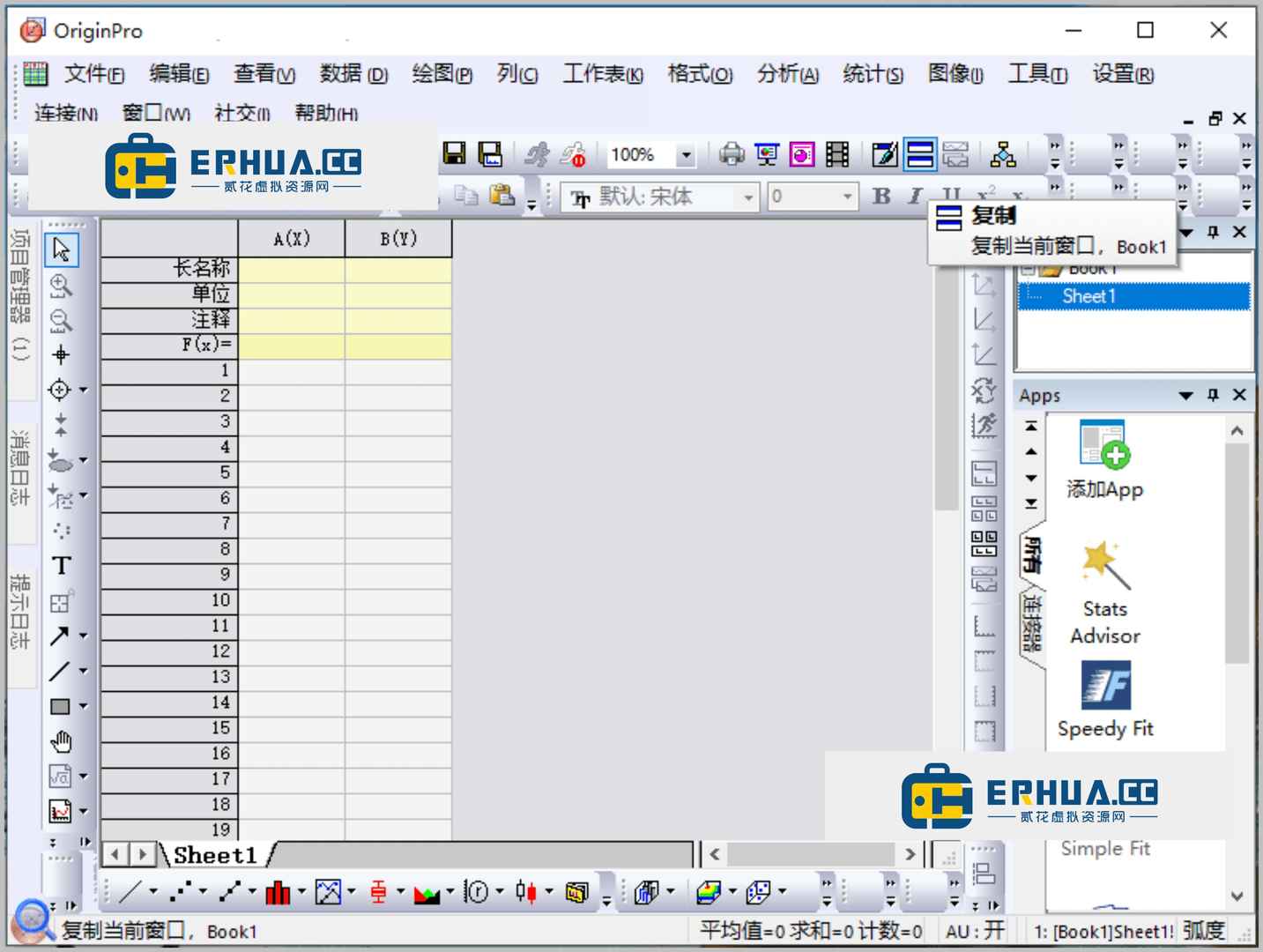Expand the line plot type dropdown arrow
The height and width of the screenshot is (952, 1263).
(152, 893)
